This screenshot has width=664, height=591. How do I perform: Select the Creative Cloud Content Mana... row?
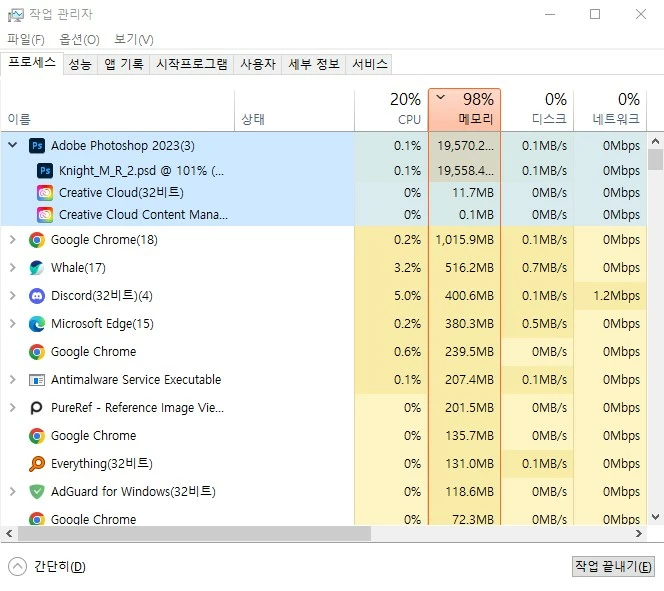[324, 215]
